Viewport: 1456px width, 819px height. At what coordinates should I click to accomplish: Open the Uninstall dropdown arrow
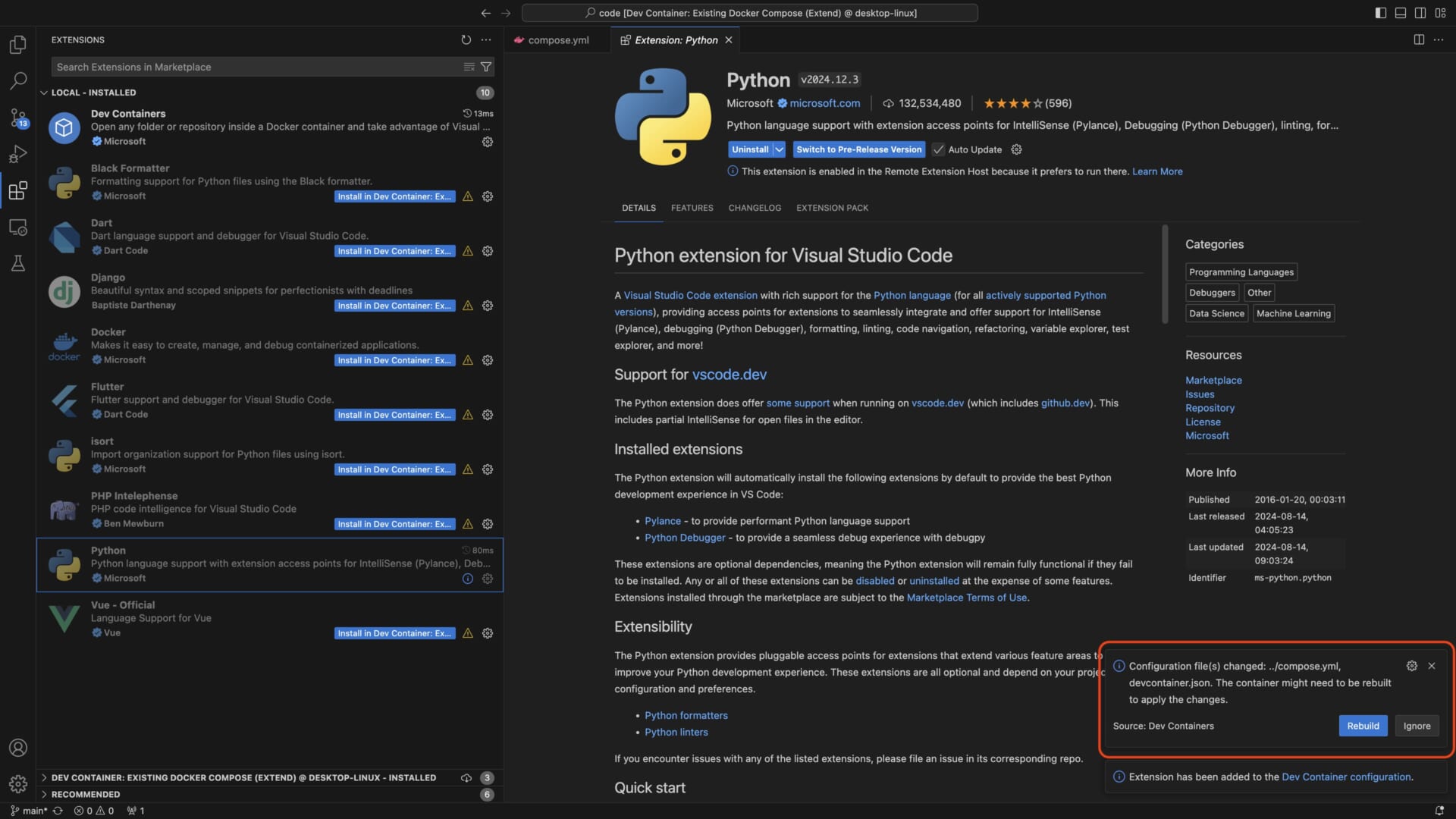pyautogui.click(x=780, y=149)
